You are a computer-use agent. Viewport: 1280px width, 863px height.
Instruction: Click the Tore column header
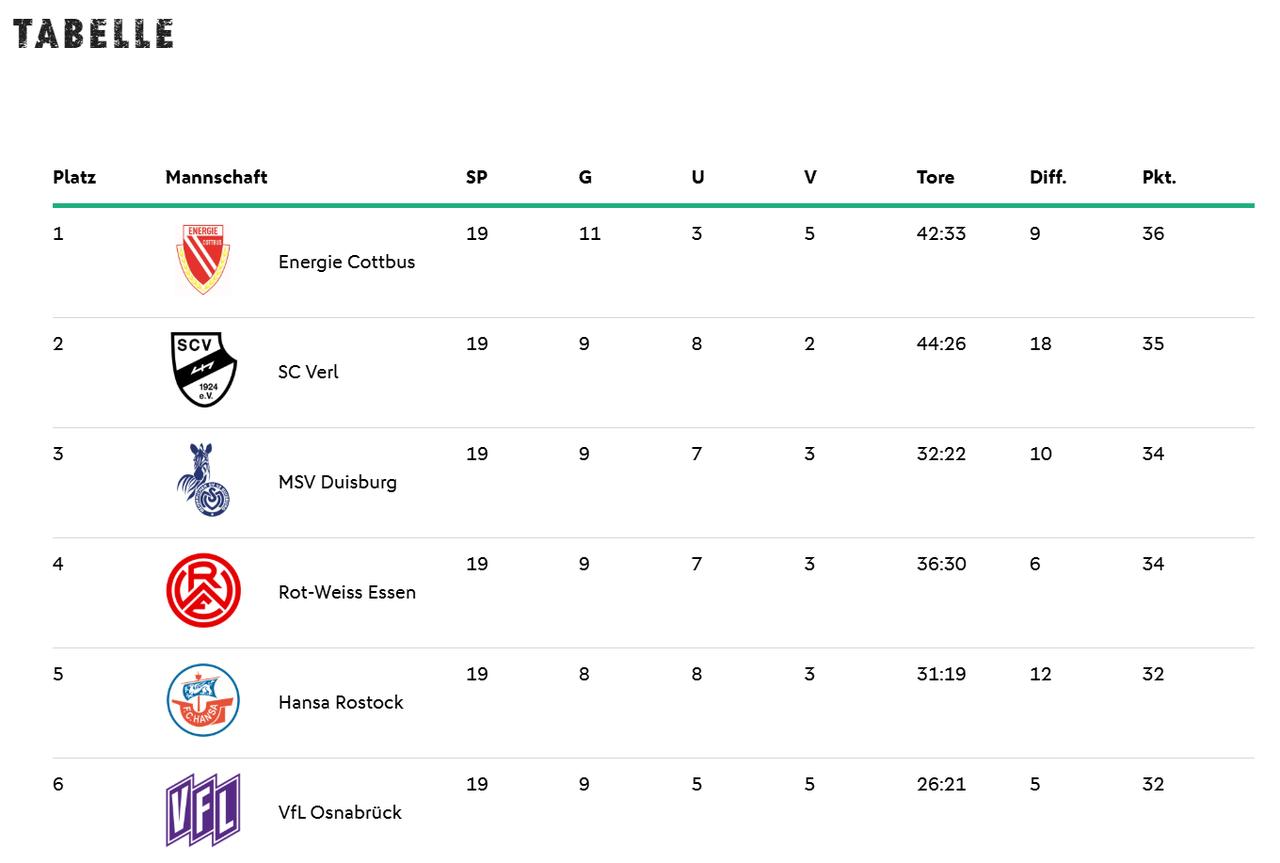click(x=935, y=177)
